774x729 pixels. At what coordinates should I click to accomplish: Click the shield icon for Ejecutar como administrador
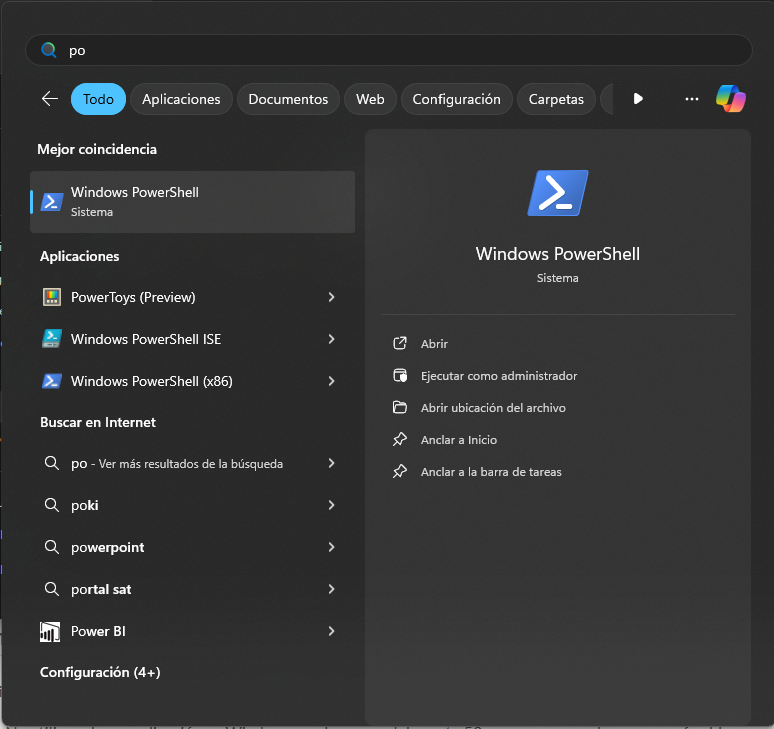[400, 376]
